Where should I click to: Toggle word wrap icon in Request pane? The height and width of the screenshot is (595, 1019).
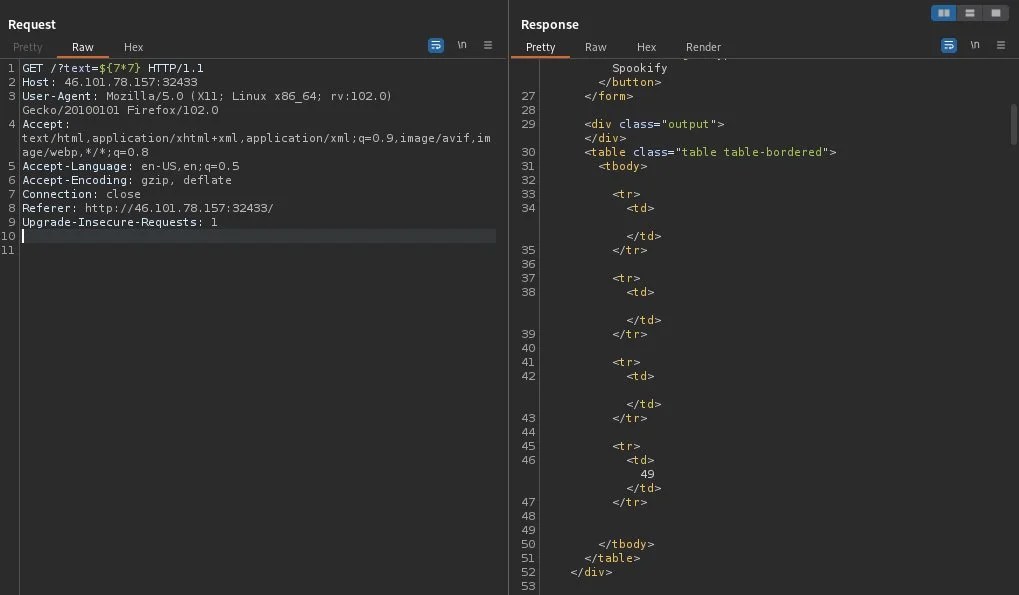(x=436, y=45)
